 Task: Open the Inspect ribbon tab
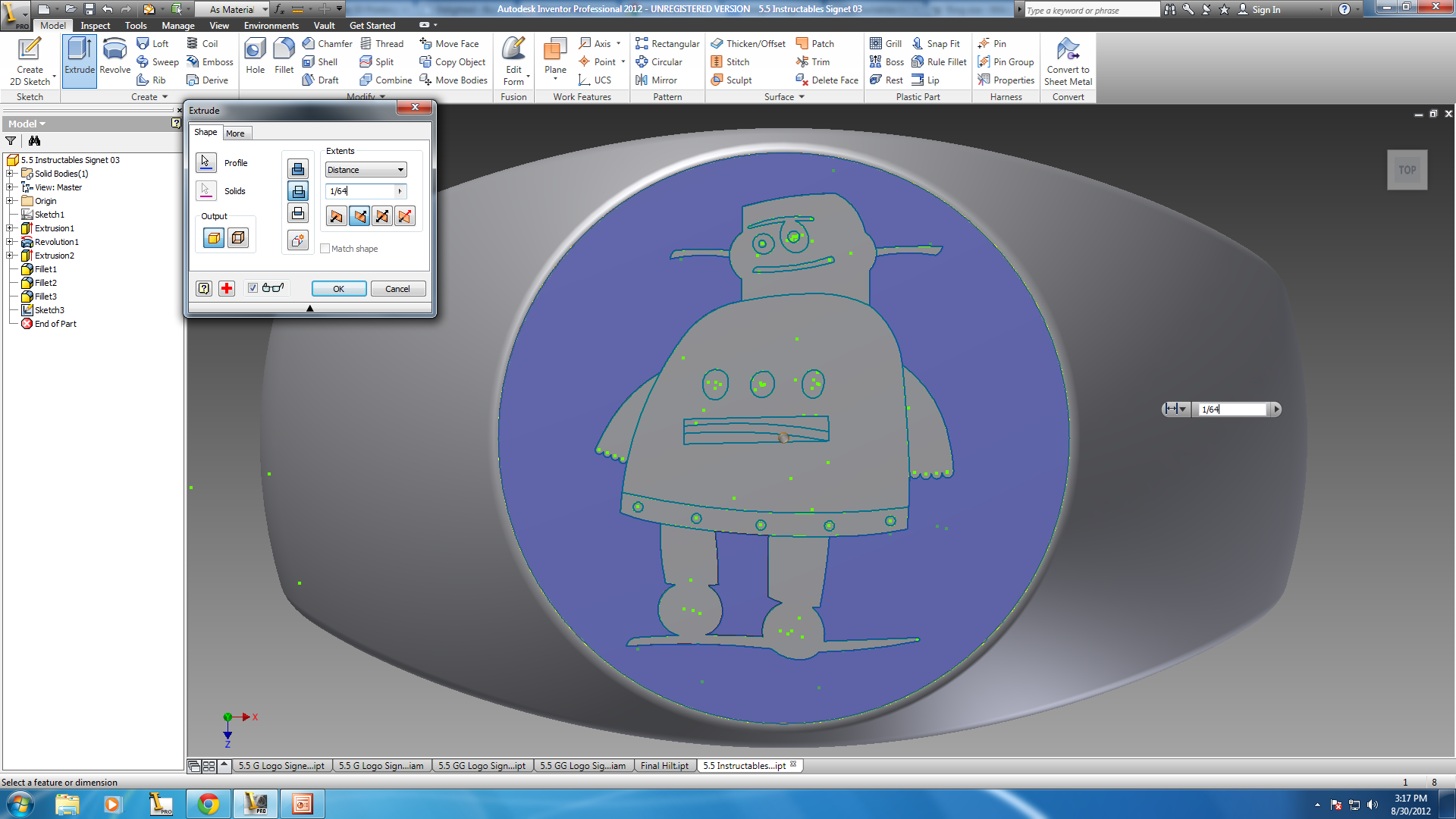(96, 26)
